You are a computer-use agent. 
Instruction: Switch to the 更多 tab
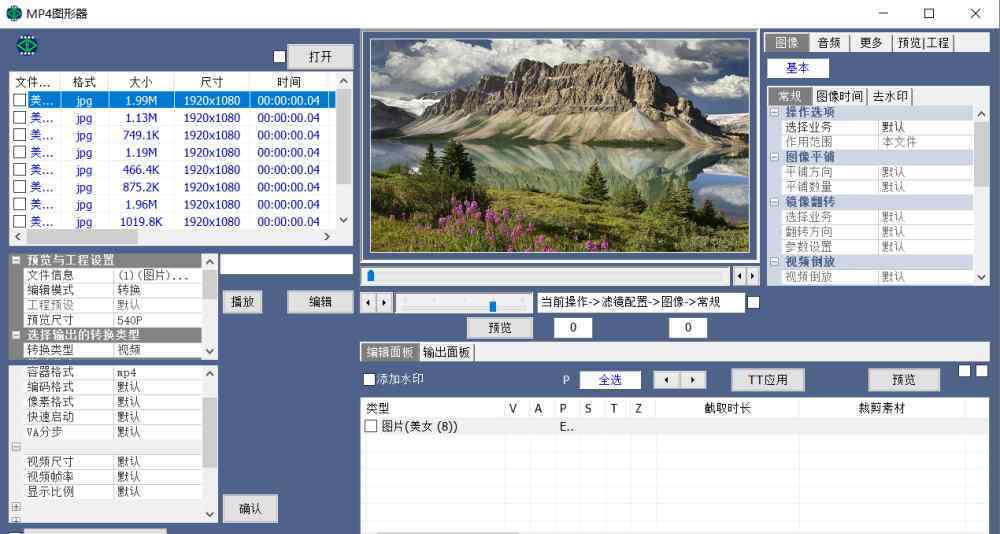point(871,43)
